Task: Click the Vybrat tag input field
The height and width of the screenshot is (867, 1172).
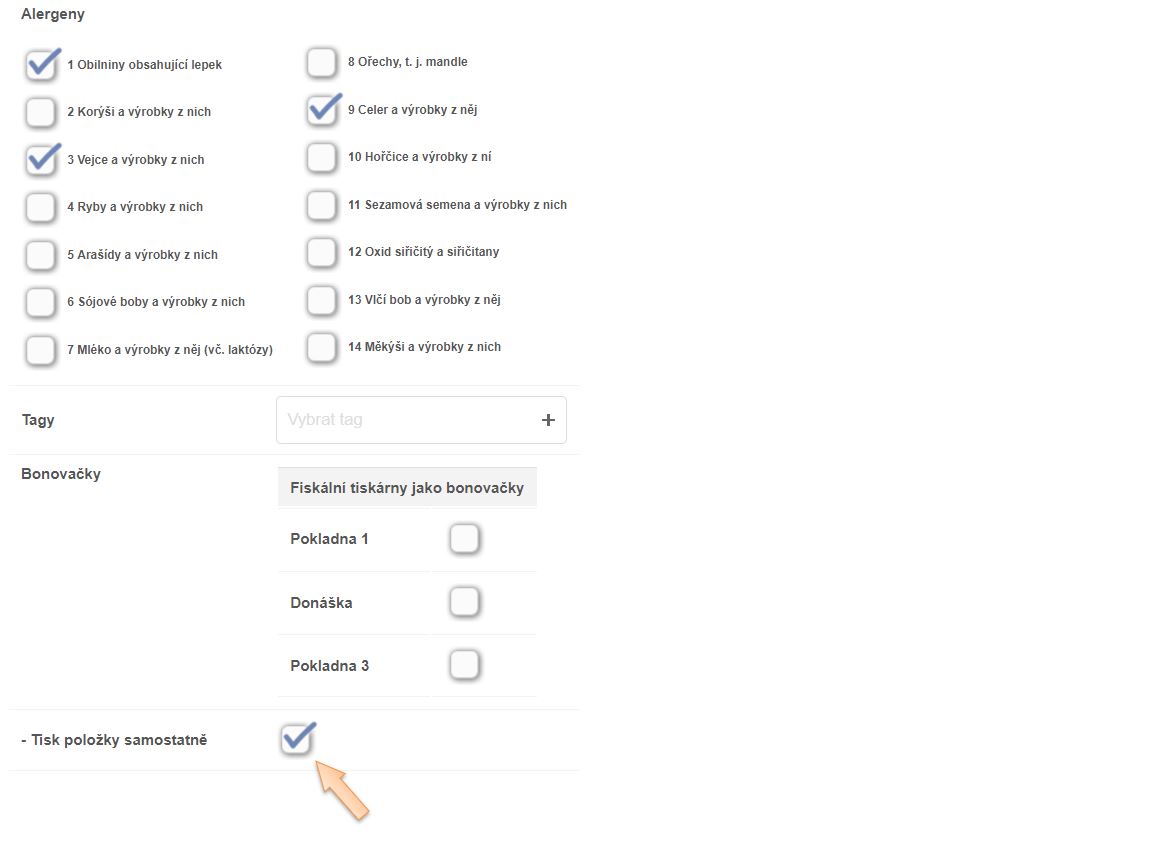Action: [x=405, y=420]
